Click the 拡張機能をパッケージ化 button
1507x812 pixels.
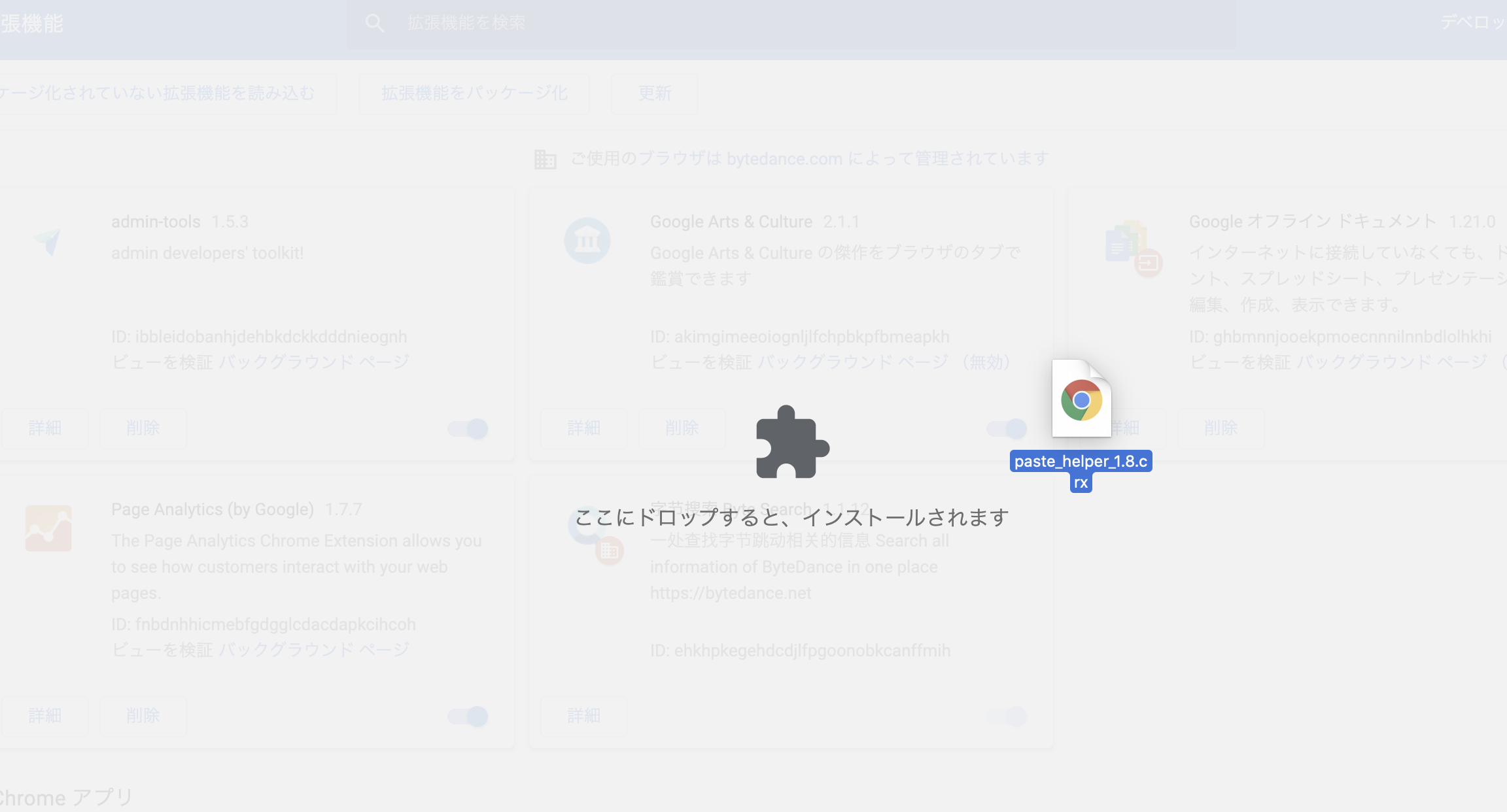(x=474, y=93)
